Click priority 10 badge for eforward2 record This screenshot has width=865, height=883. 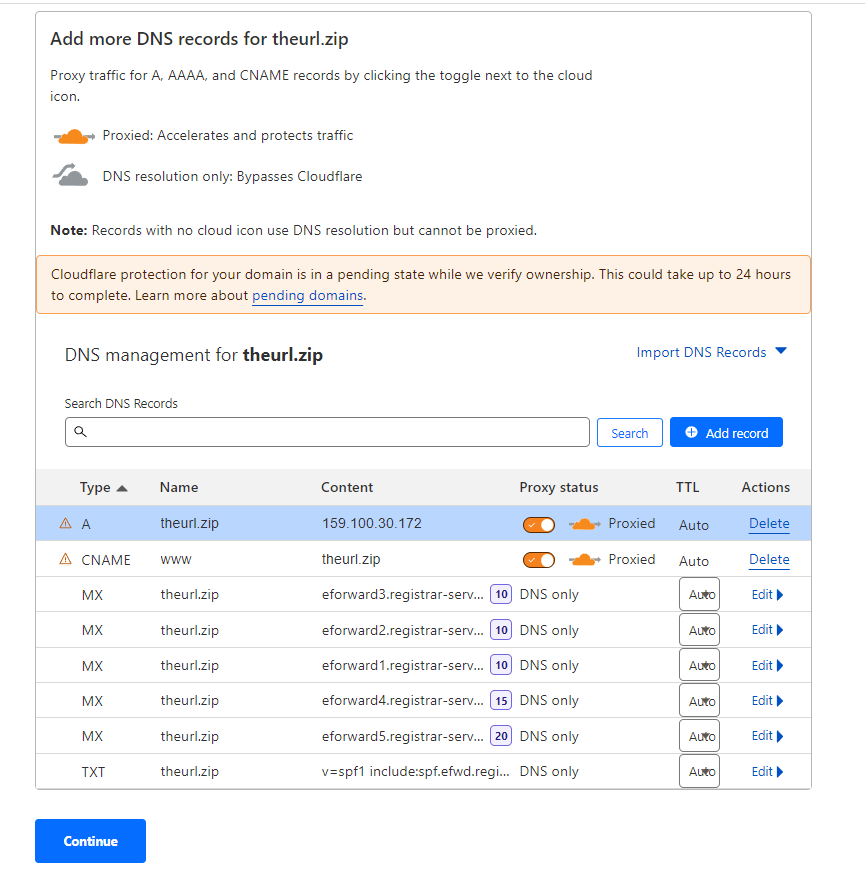pyautogui.click(x=501, y=630)
